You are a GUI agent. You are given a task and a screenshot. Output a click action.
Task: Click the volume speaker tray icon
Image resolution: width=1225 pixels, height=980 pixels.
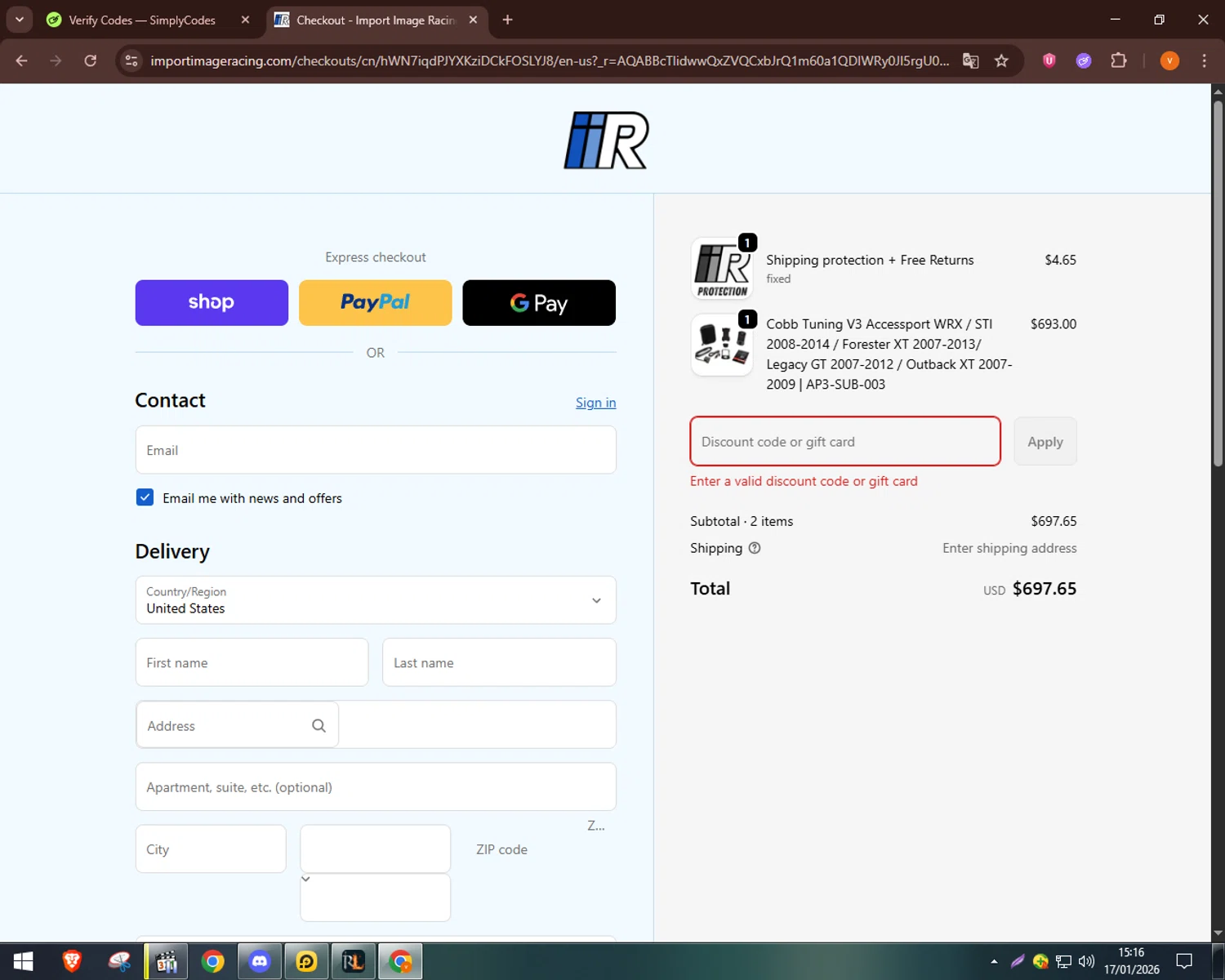(x=1086, y=961)
